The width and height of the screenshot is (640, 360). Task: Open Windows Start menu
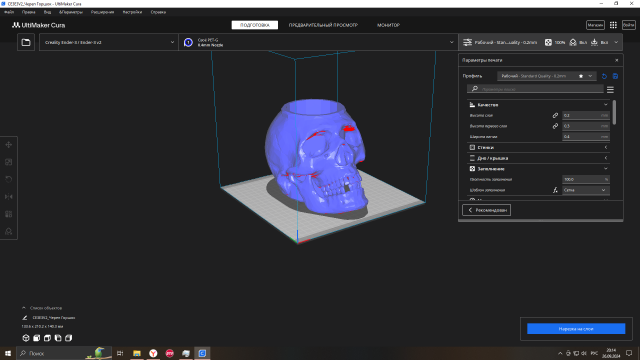point(8,353)
